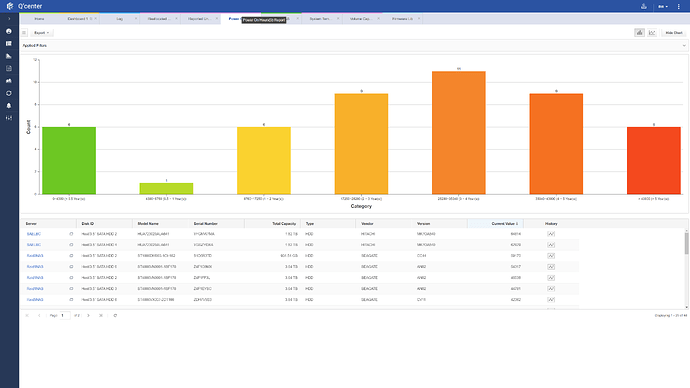Image resolution: width=690 pixels, height=388 pixels.
Task: Click the page number input field
Action: [65, 315]
